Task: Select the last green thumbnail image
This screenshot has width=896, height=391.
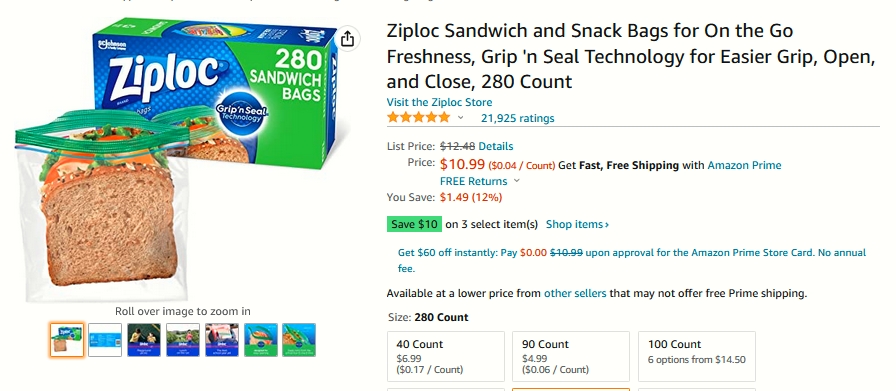Action: (299, 340)
